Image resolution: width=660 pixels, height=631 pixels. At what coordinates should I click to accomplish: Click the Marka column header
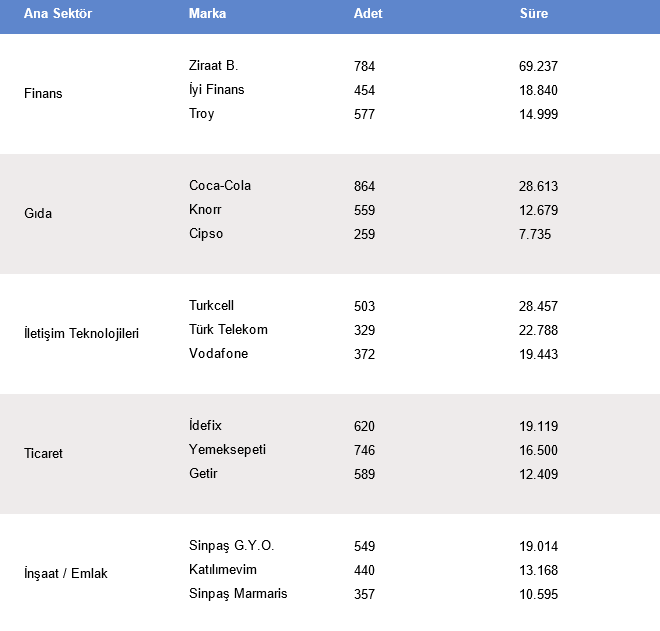tap(207, 14)
